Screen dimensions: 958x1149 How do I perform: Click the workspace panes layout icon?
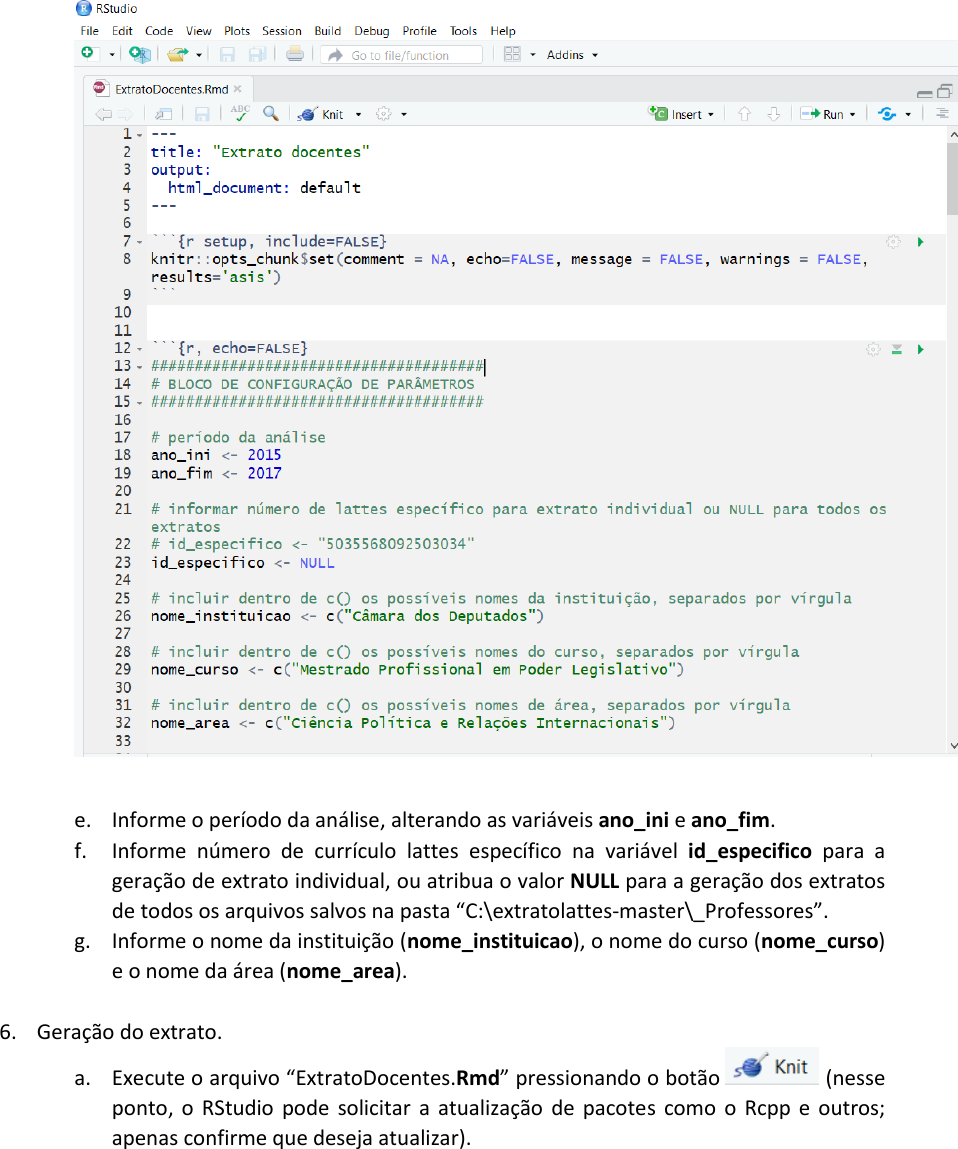[512, 54]
